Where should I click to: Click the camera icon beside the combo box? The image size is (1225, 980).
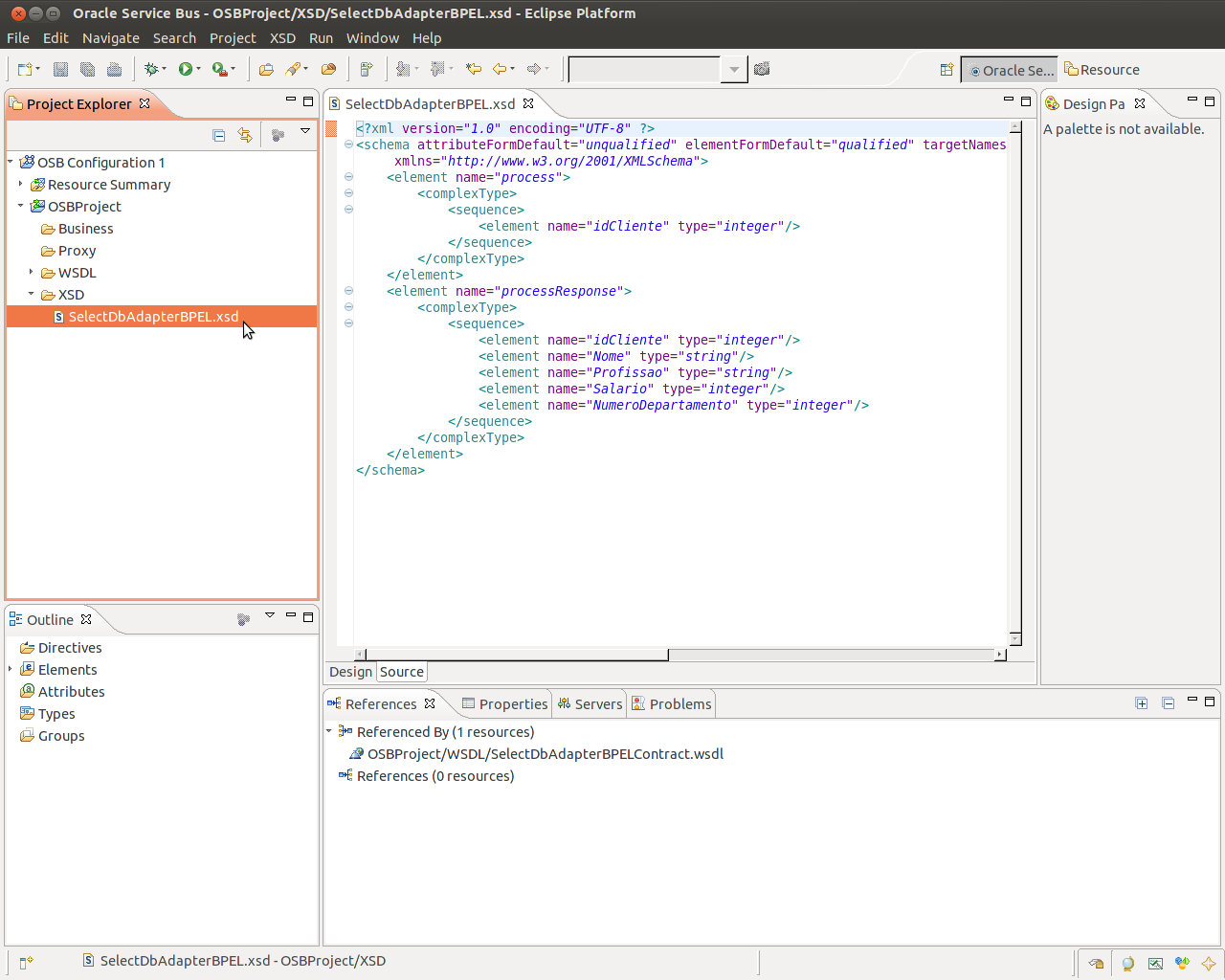point(762,69)
